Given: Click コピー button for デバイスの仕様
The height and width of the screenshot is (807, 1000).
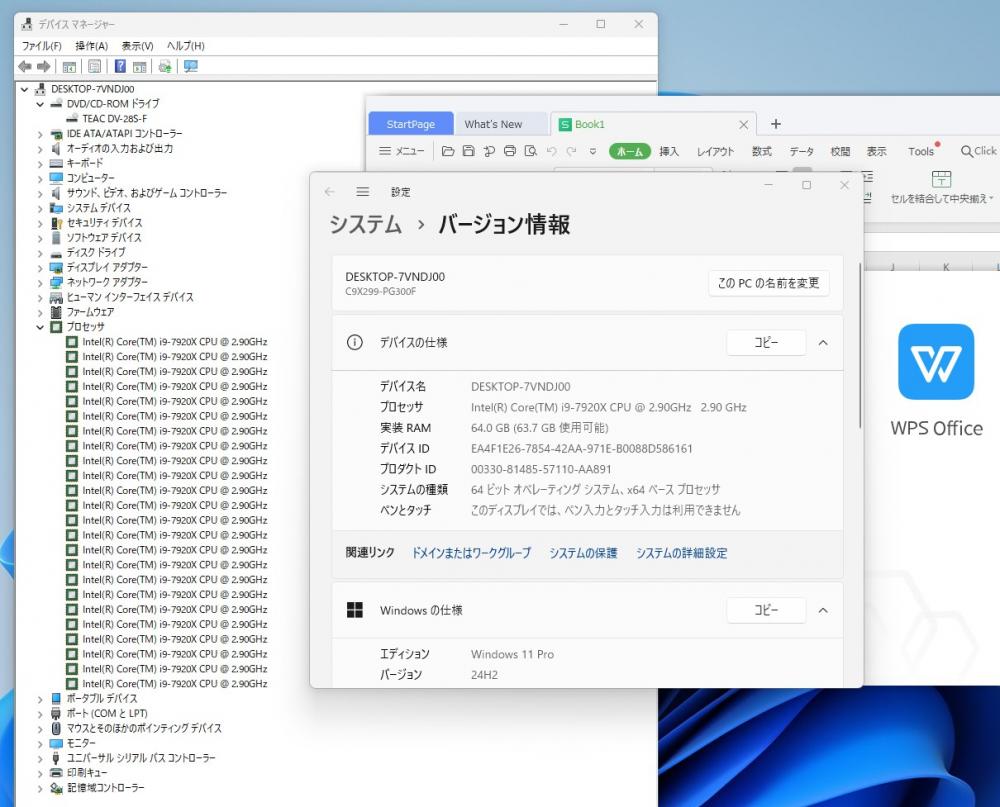Looking at the screenshot, I should (766, 343).
